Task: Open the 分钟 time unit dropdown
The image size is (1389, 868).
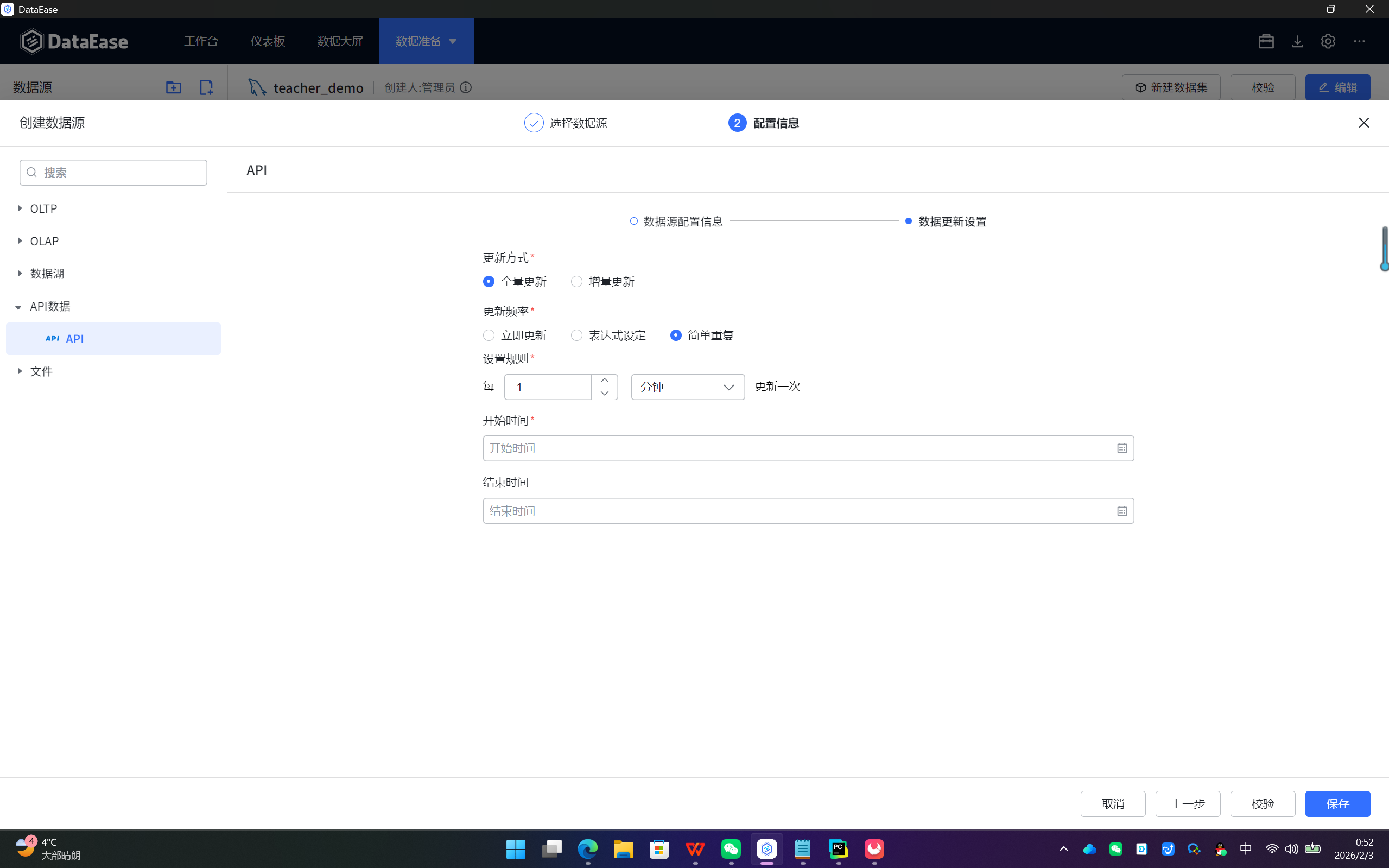Action: click(687, 387)
